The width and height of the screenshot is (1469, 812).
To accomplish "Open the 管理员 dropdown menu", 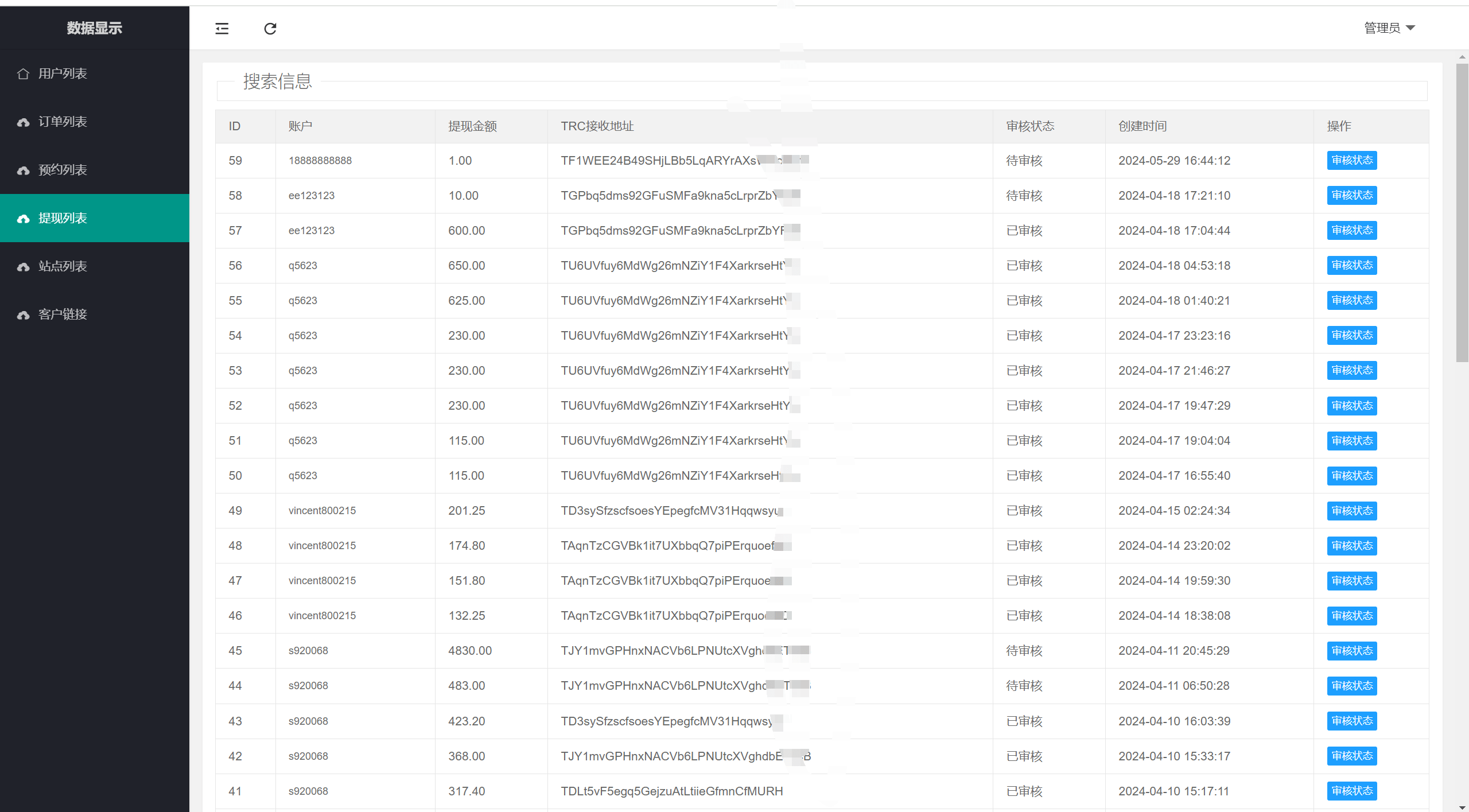I will point(1382,28).
